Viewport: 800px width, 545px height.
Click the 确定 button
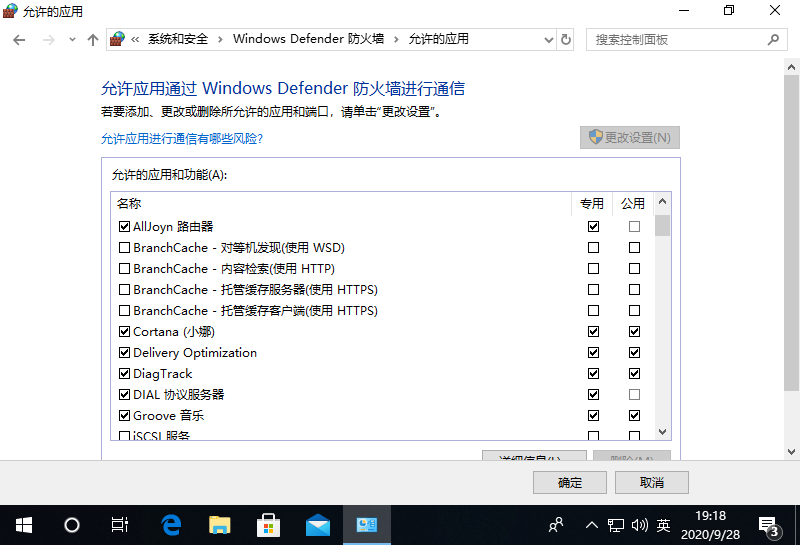[570, 482]
